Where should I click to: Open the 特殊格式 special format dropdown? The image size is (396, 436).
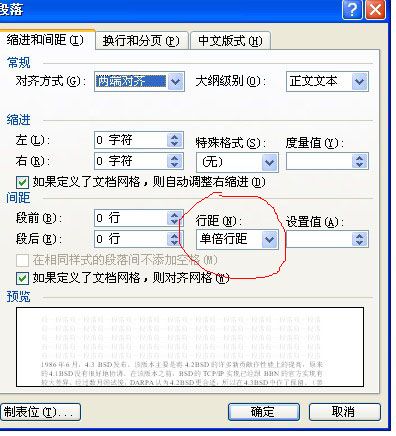tap(270, 162)
